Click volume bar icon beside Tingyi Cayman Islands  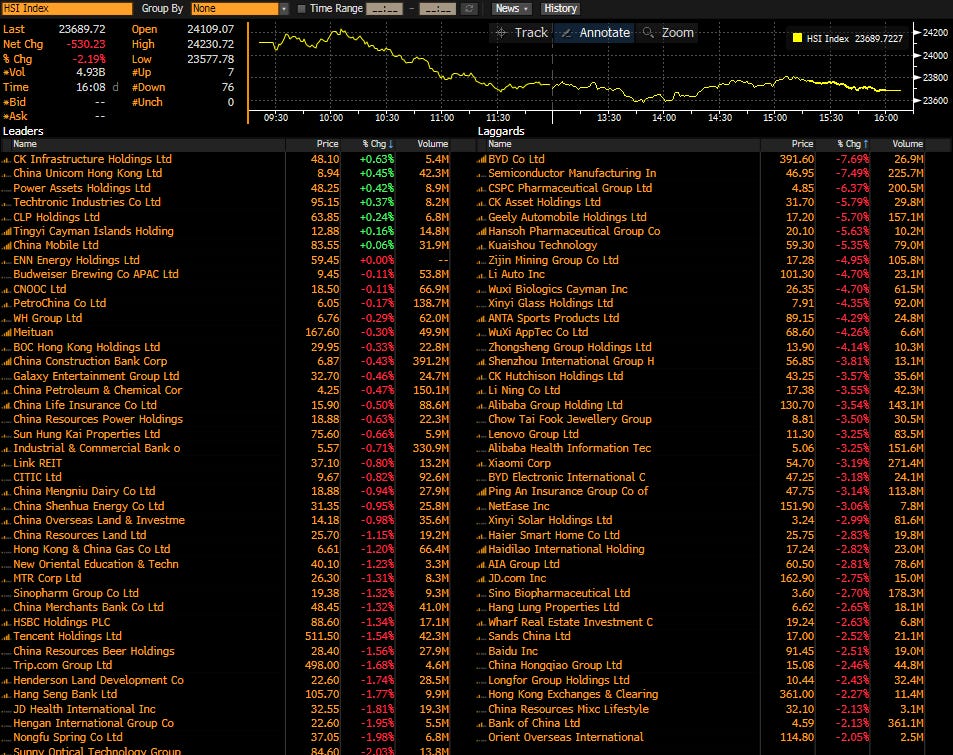[6, 232]
